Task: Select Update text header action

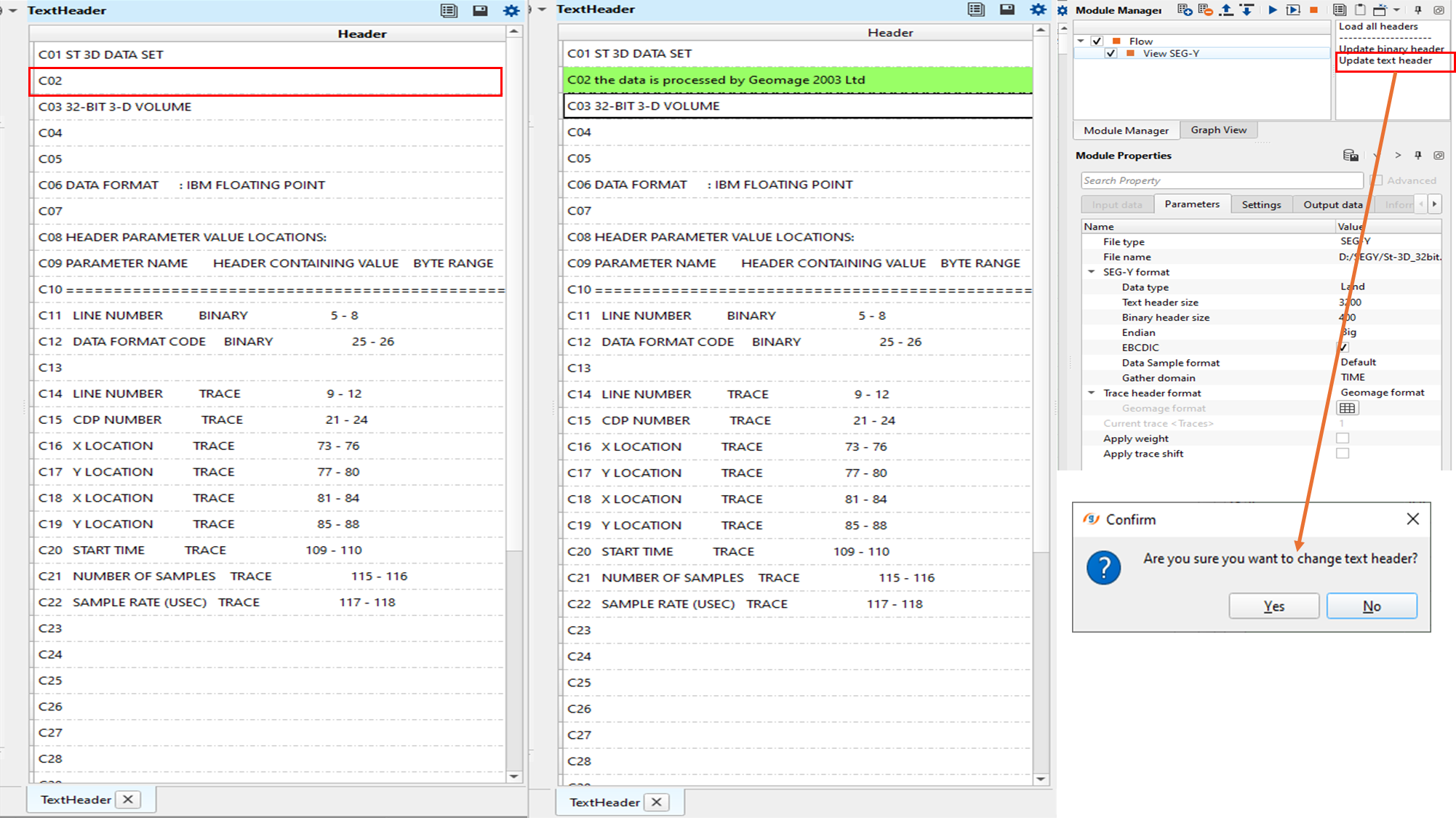Action: click(1385, 61)
